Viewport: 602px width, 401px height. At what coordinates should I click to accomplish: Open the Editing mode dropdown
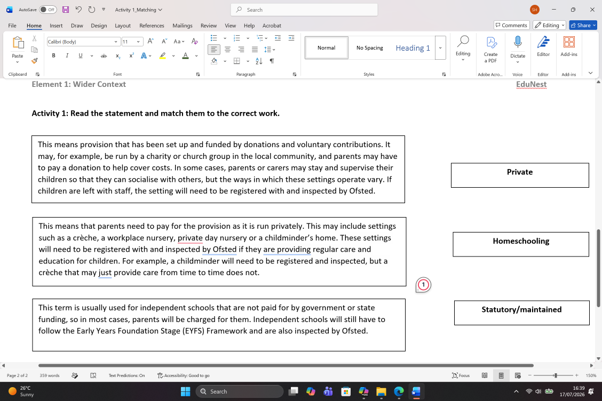coord(549,25)
